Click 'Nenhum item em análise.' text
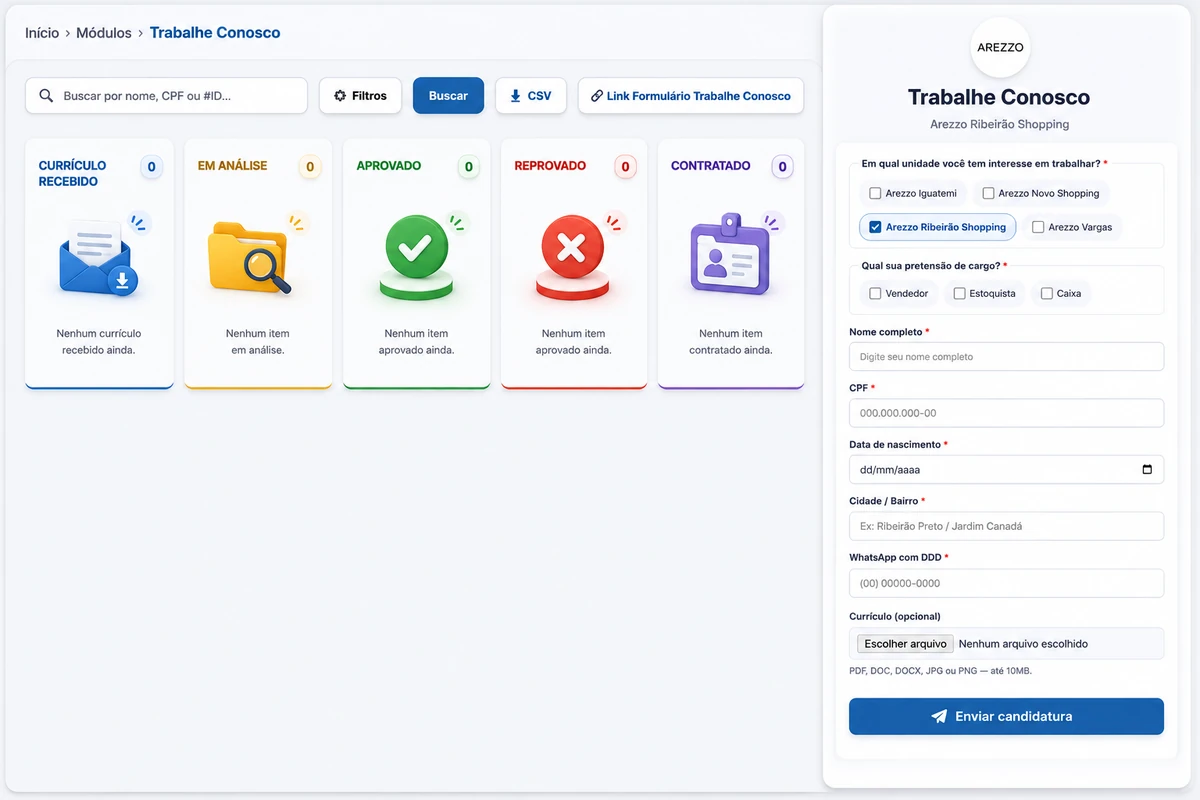 (x=258, y=342)
